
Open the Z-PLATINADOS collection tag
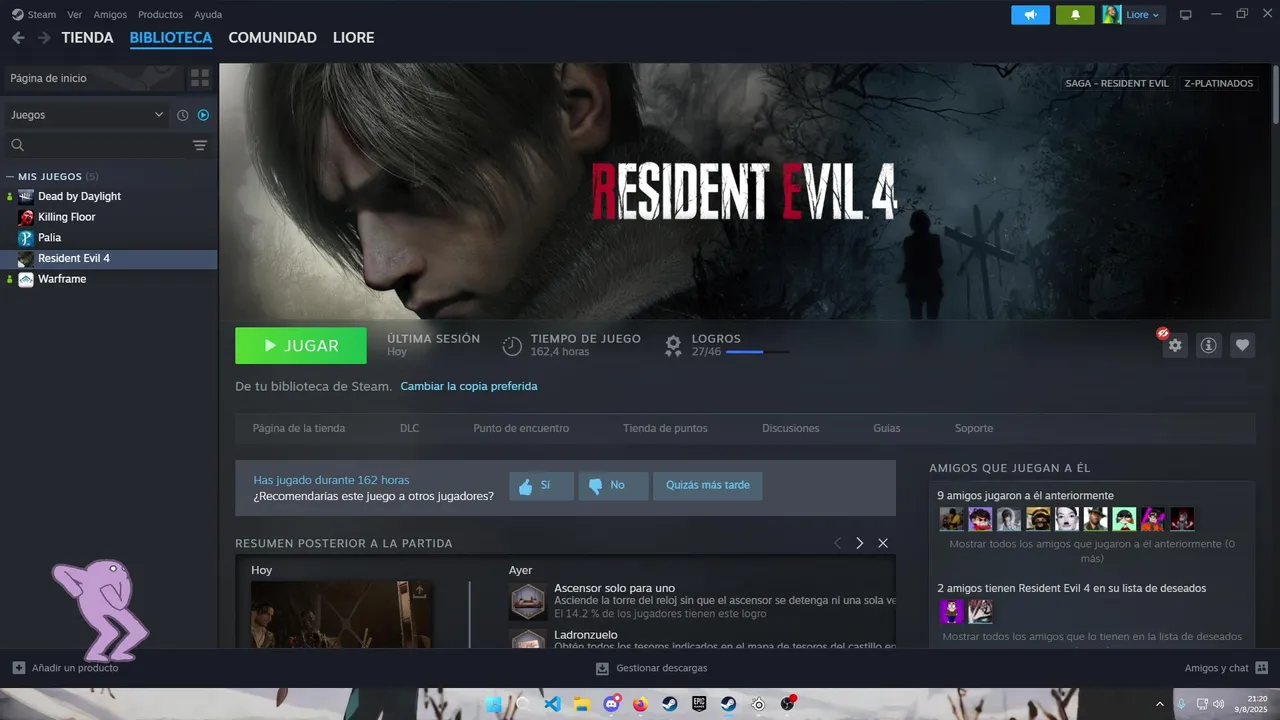(1218, 83)
